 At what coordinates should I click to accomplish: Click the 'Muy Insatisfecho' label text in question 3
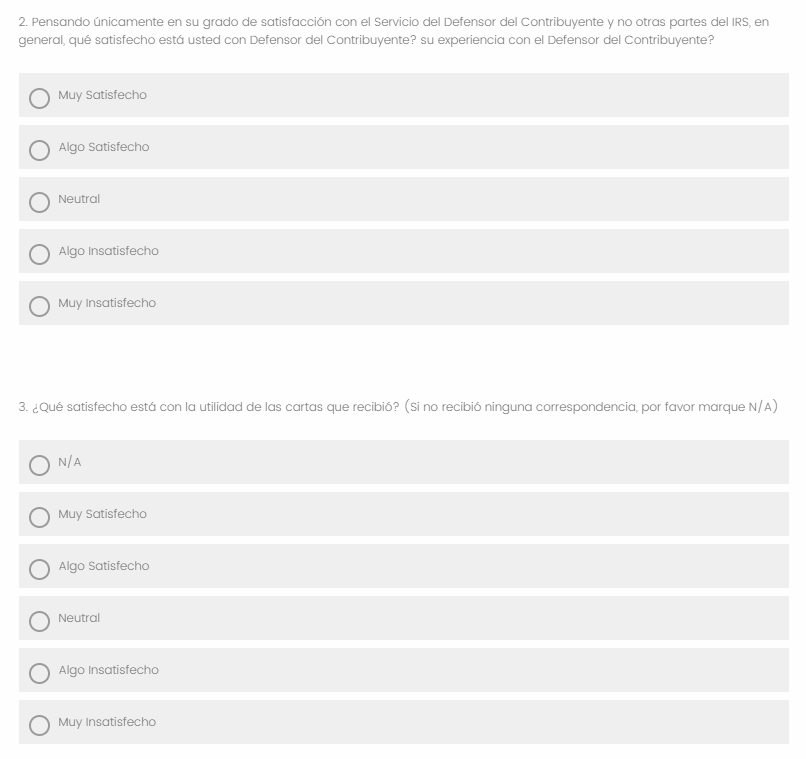pos(107,722)
